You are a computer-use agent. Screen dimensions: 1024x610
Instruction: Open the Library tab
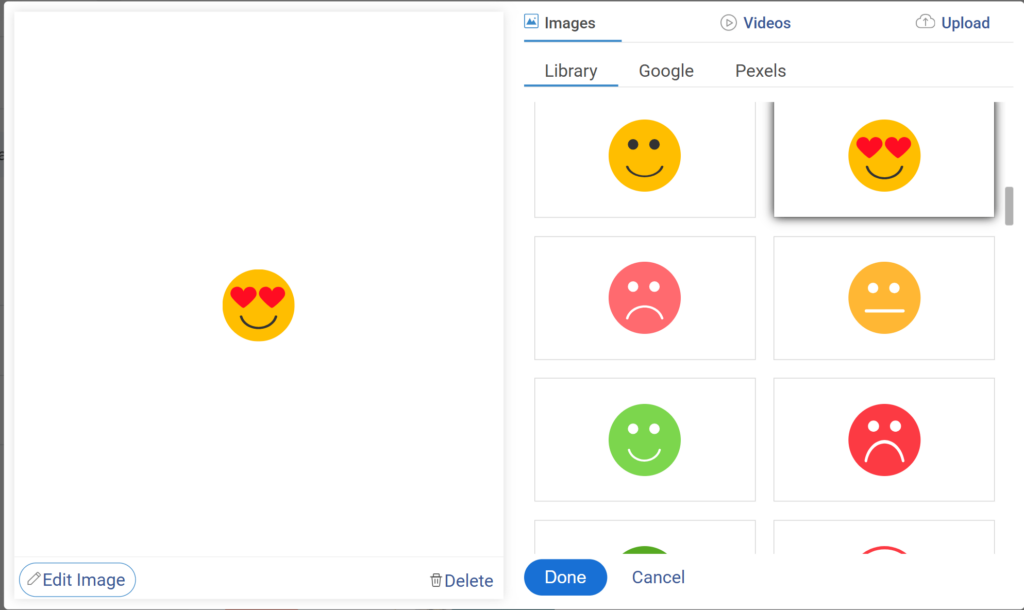[x=570, y=70]
